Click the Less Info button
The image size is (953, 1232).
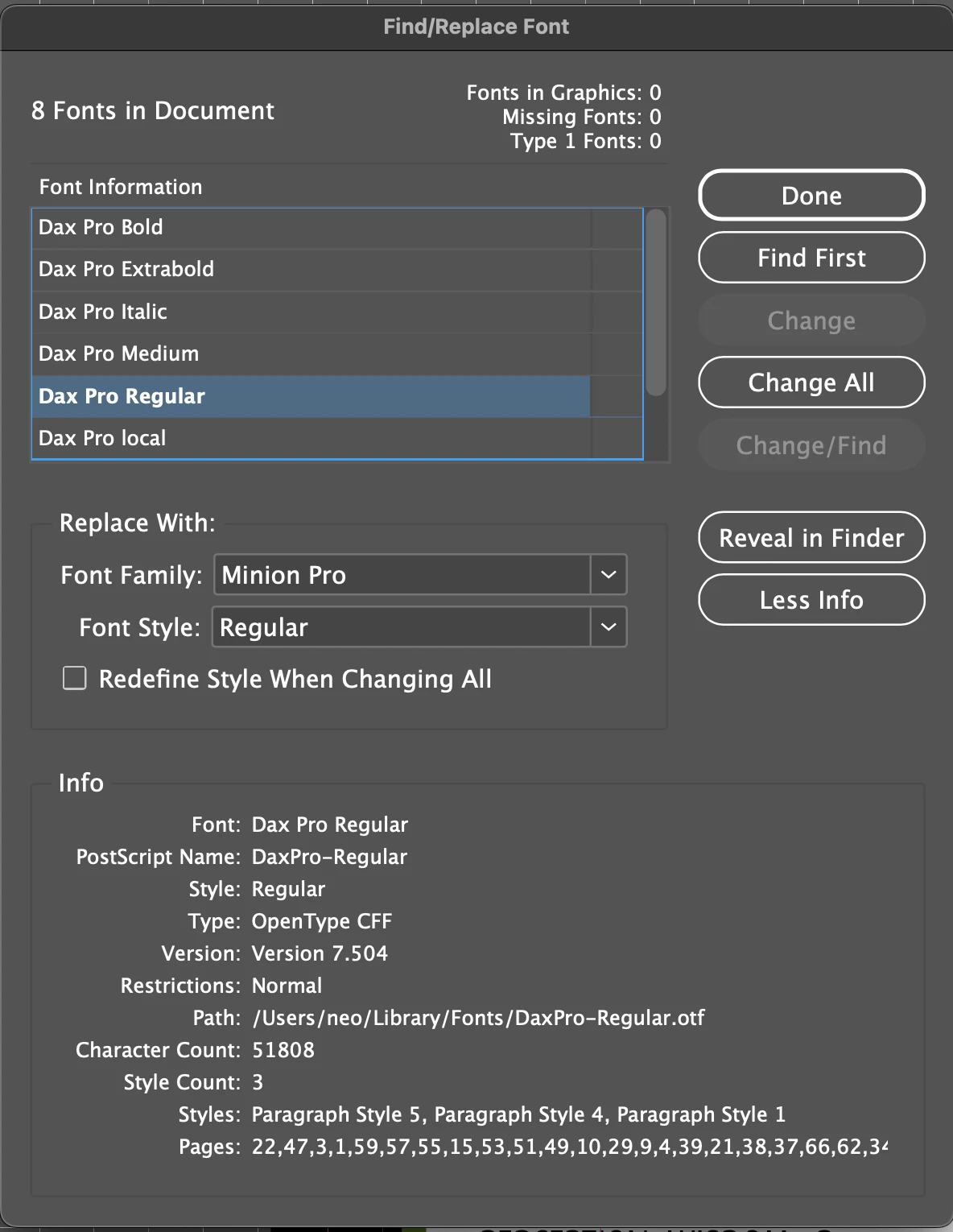point(811,600)
